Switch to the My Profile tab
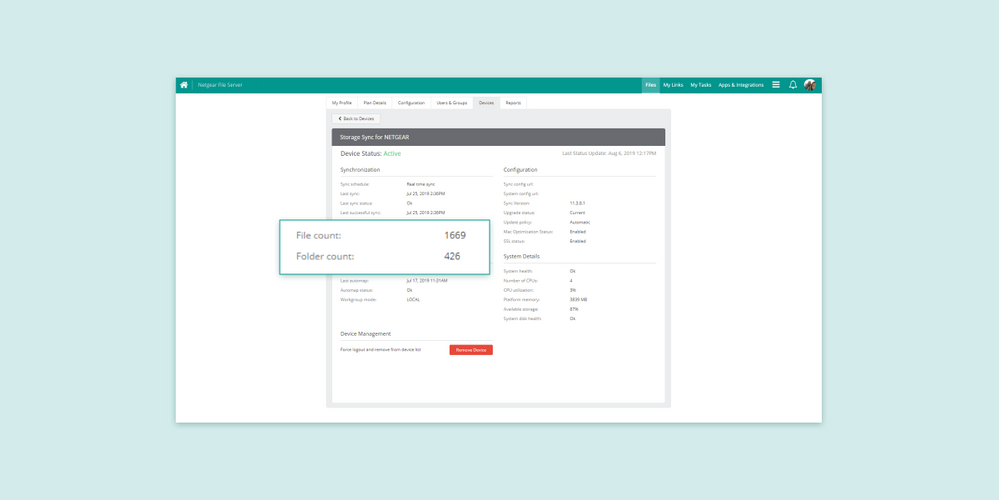This screenshot has height=500, width=999. 342,102
